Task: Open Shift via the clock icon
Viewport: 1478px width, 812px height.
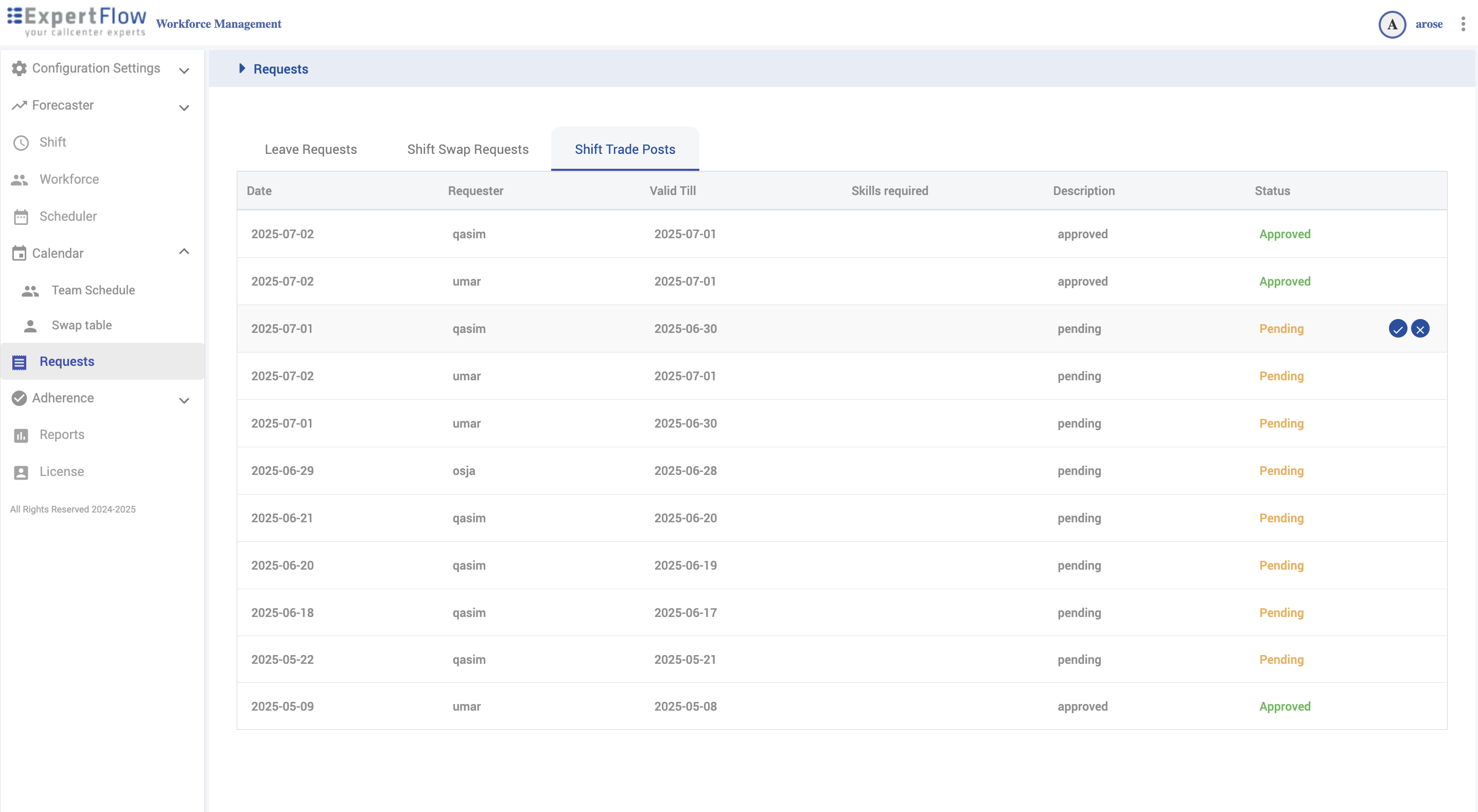Action: [21, 143]
